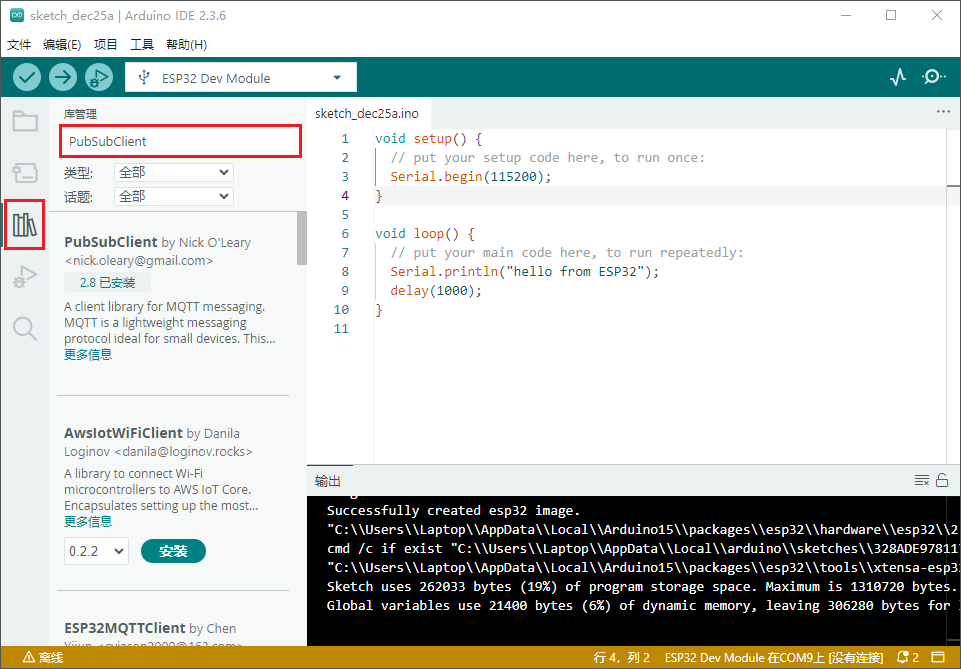Viewport: 961px width, 669px height.
Task: Toggle output word wrap icon
Action: coord(922,481)
